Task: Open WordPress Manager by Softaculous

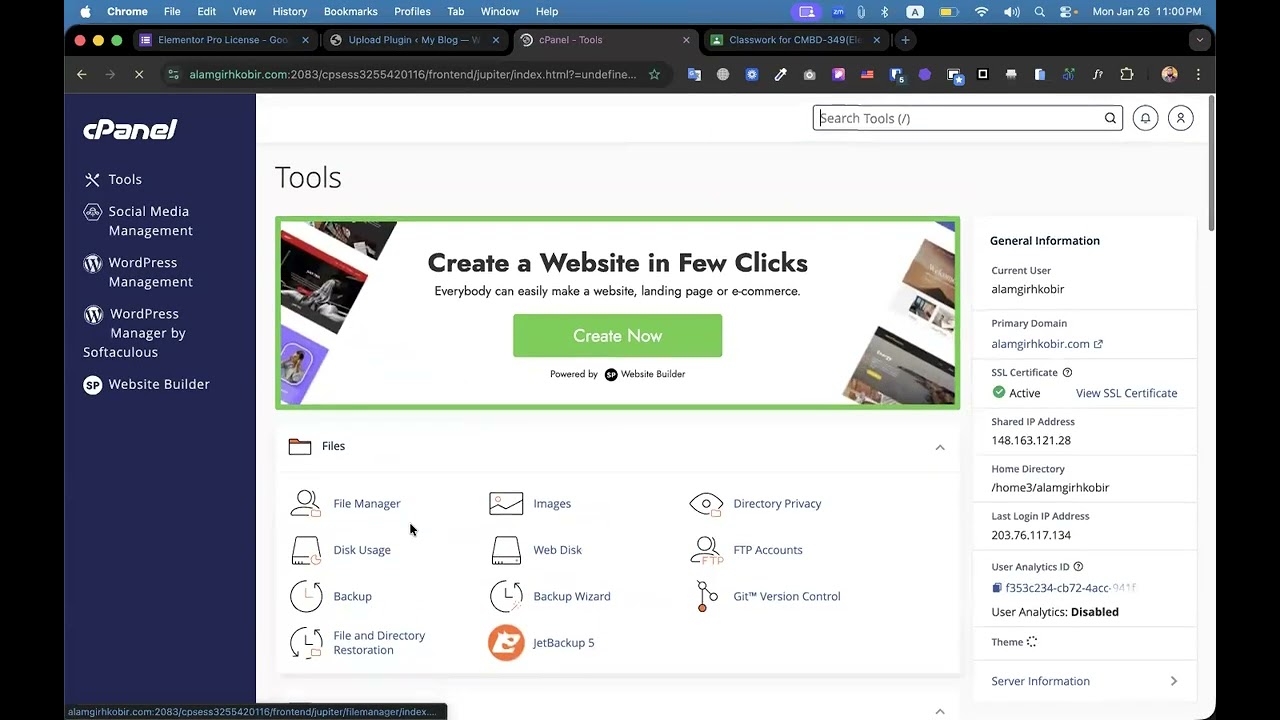Action: point(135,332)
